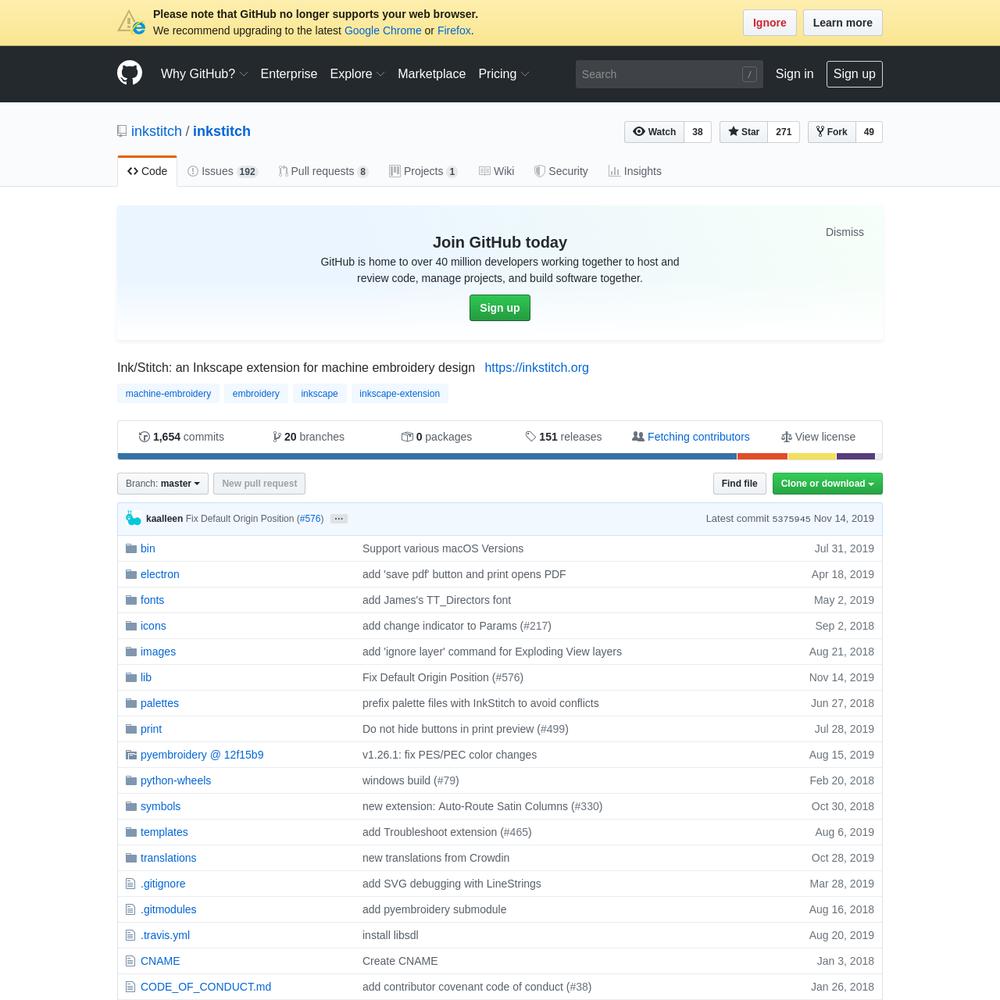Click the submodule icon for pyembroidery

point(131,754)
